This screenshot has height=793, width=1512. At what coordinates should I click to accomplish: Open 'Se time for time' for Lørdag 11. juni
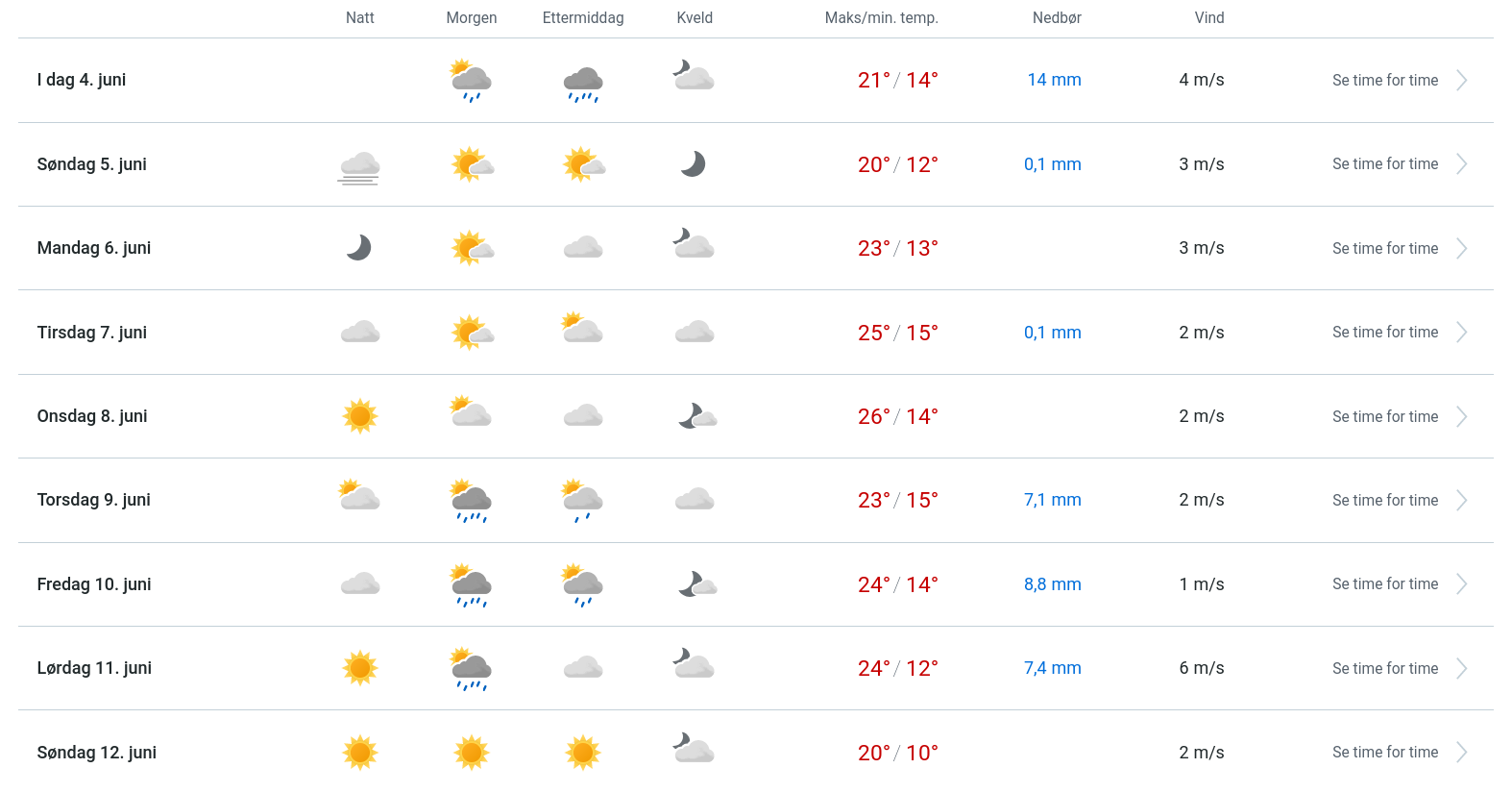click(x=1384, y=669)
